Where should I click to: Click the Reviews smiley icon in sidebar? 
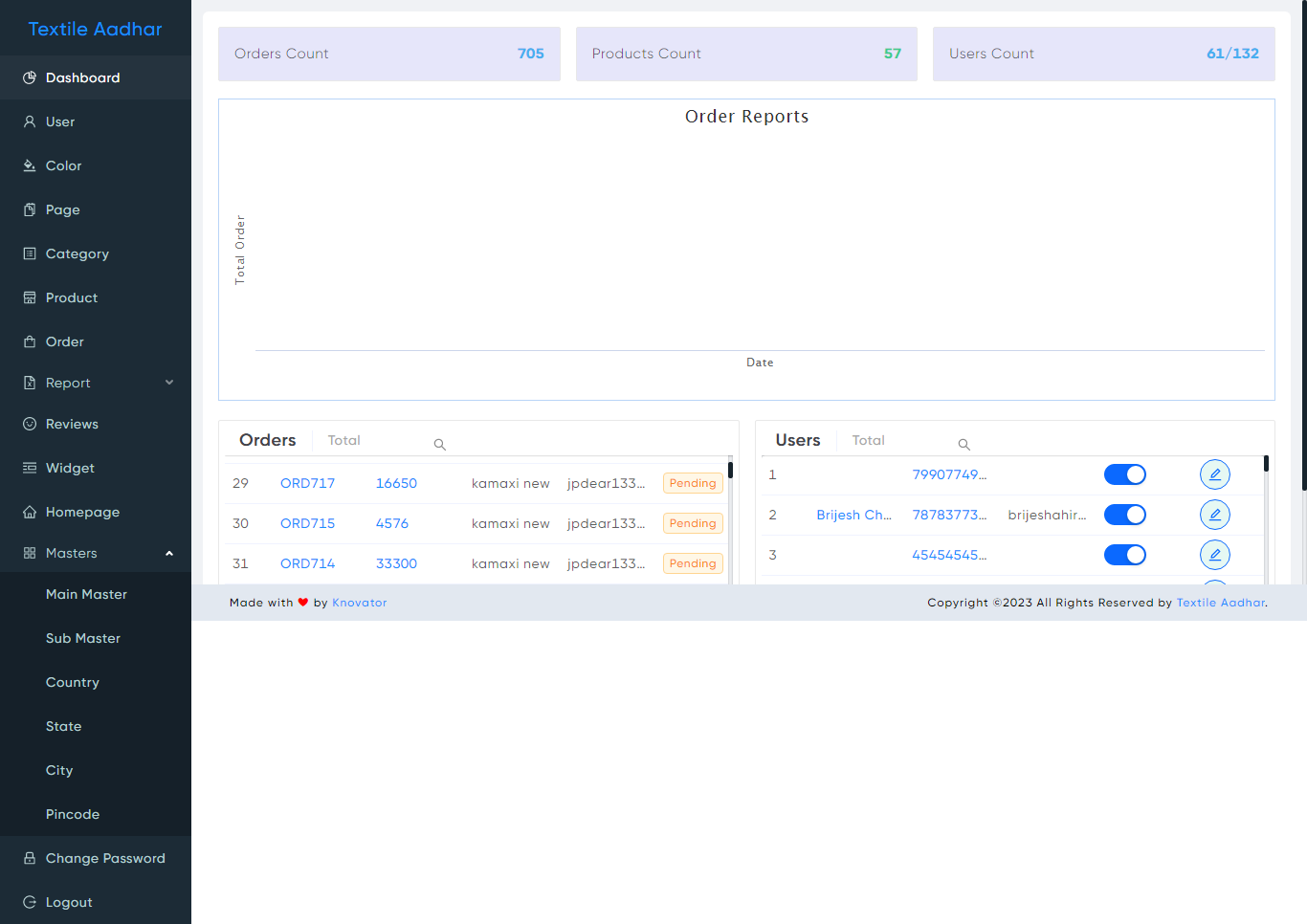pyautogui.click(x=30, y=424)
